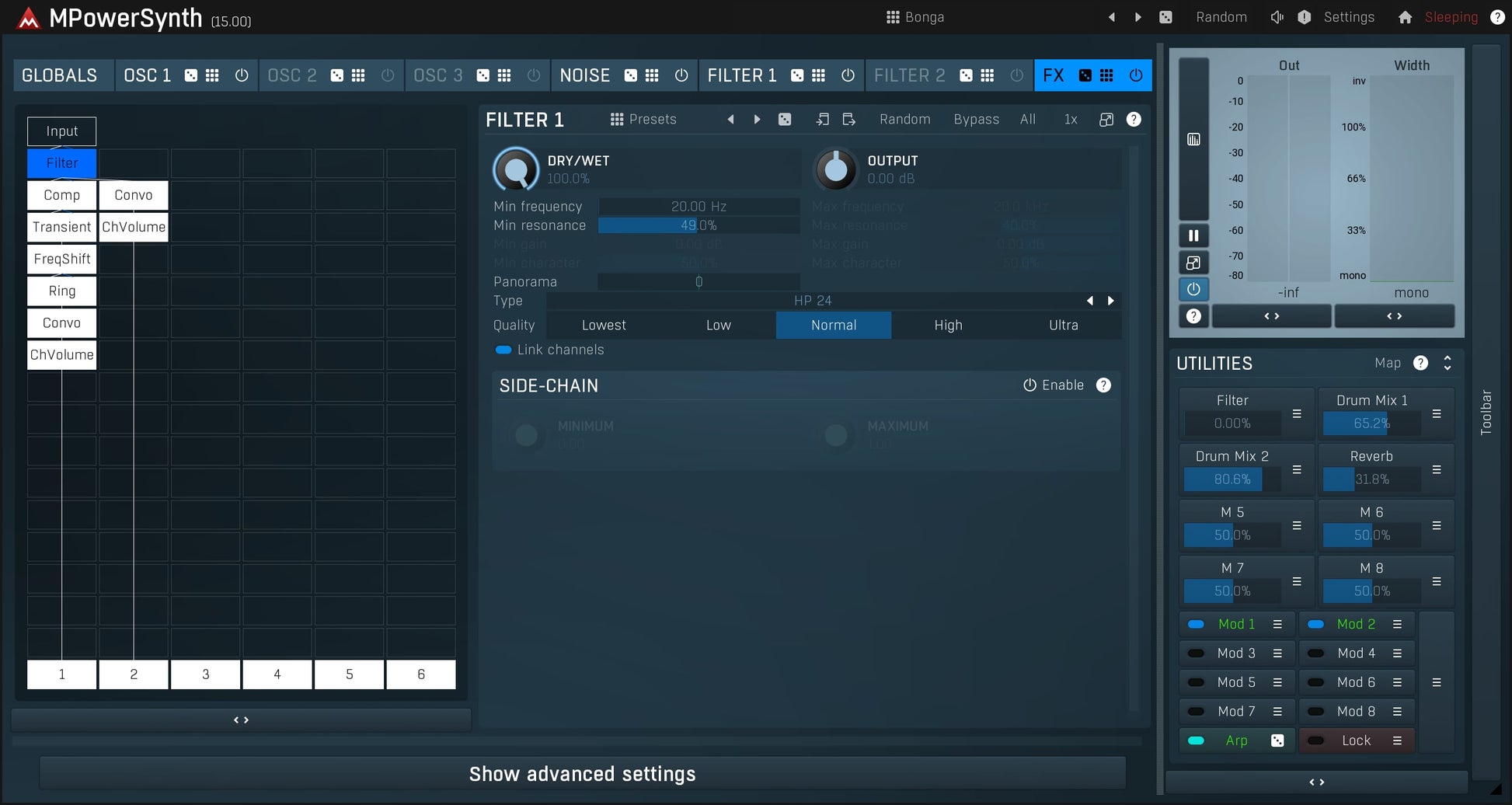Image resolution: width=1512 pixels, height=805 pixels.
Task: Select the Input node in the signal chain
Action: coord(61,131)
